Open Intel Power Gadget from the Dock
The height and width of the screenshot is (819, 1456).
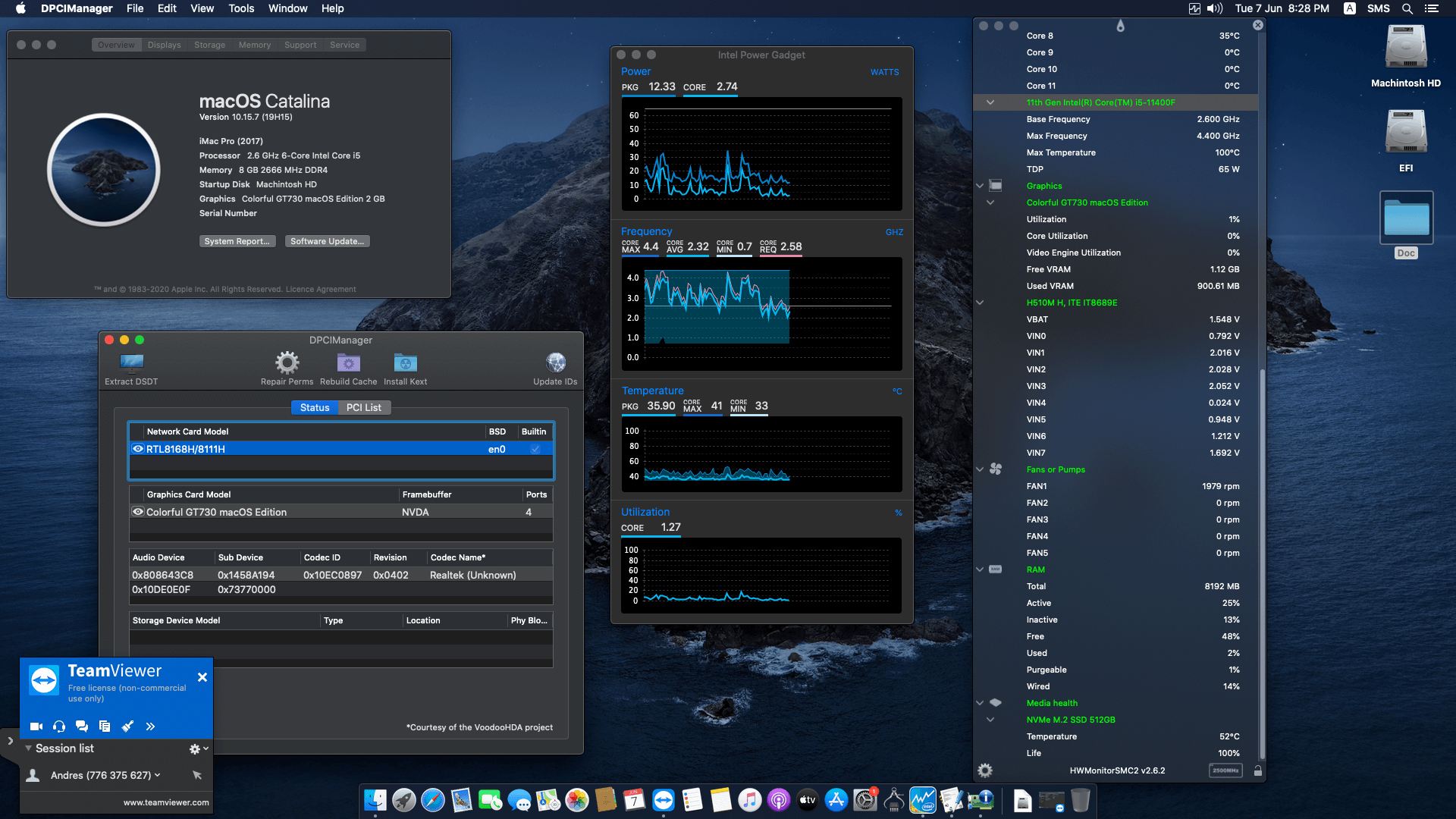(x=923, y=800)
